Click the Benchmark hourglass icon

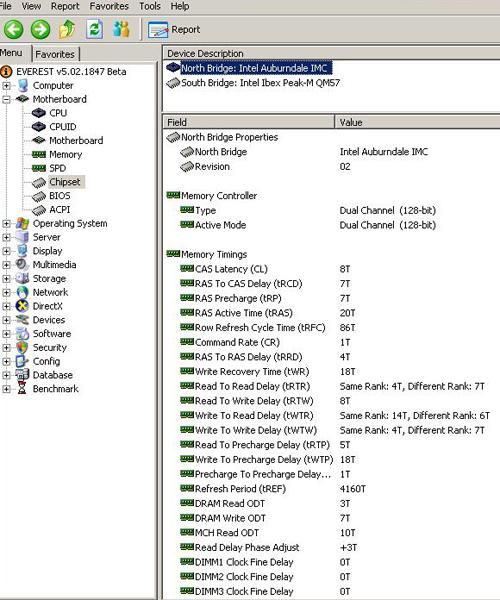(x=22, y=388)
